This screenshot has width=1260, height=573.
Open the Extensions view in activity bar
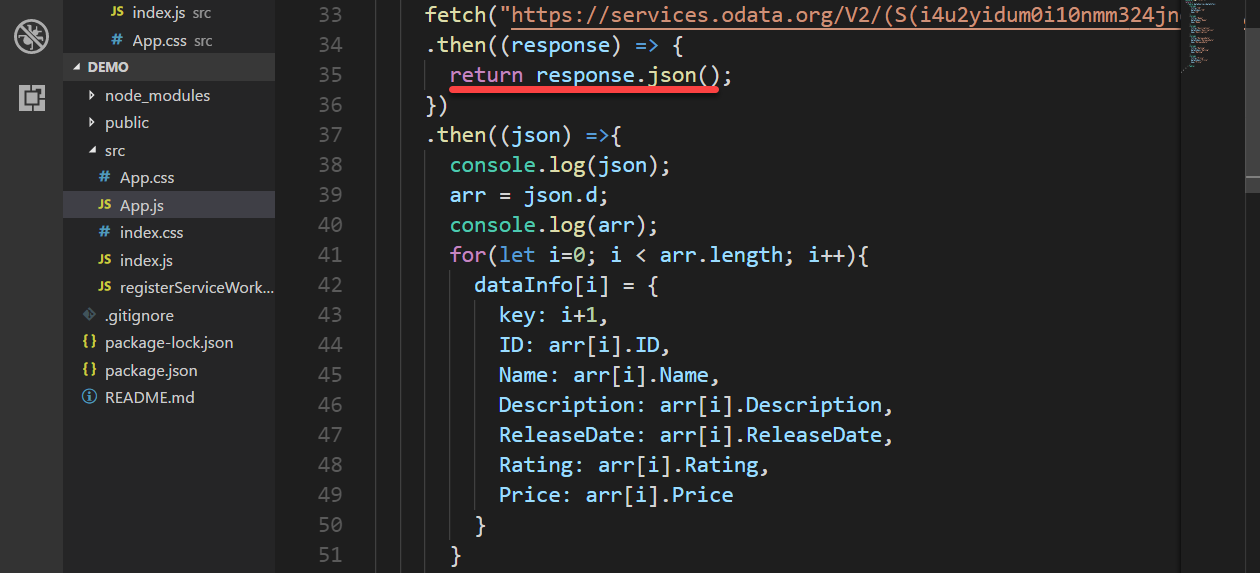point(31,97)
